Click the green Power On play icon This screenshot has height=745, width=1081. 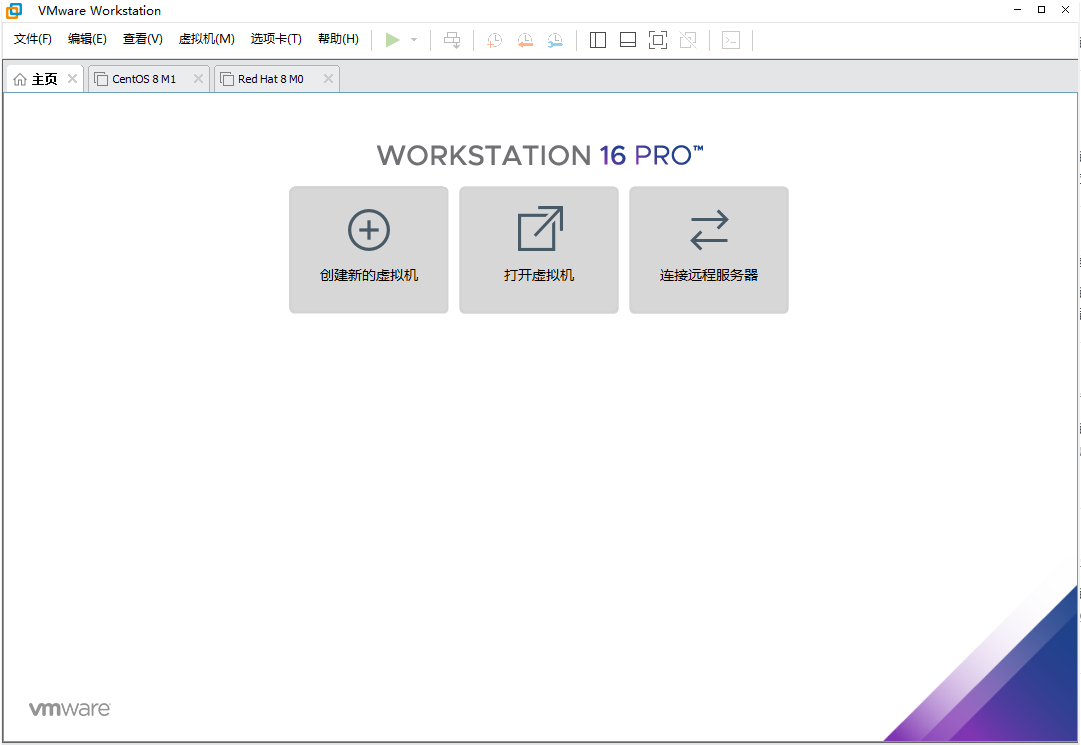point(392,40)
